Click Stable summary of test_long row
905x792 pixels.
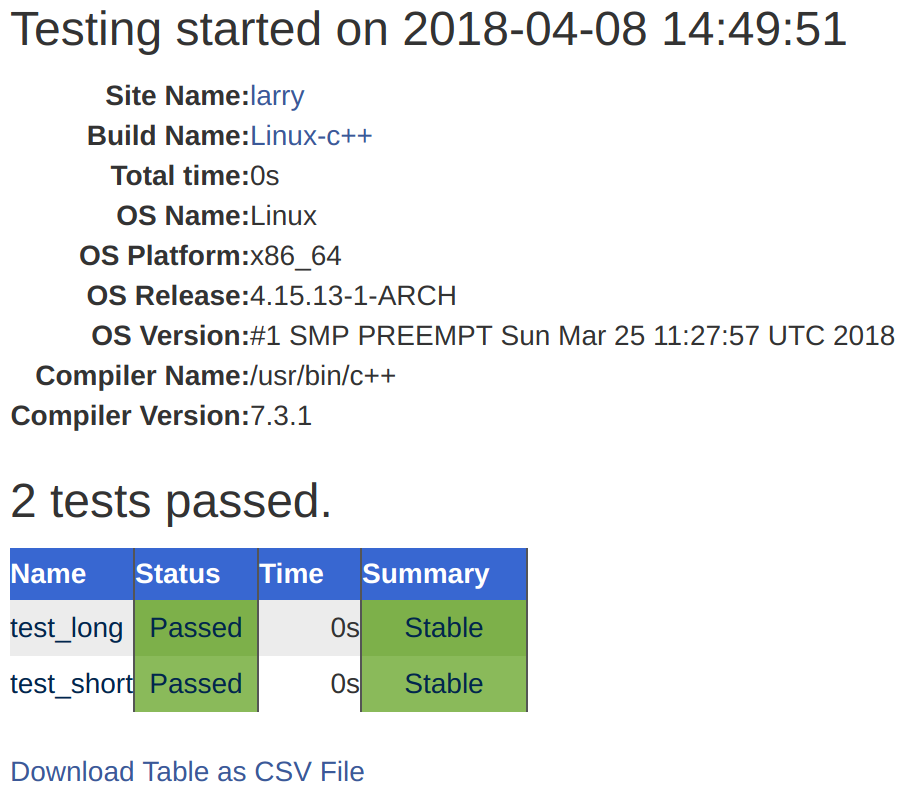tap(444, 628)
